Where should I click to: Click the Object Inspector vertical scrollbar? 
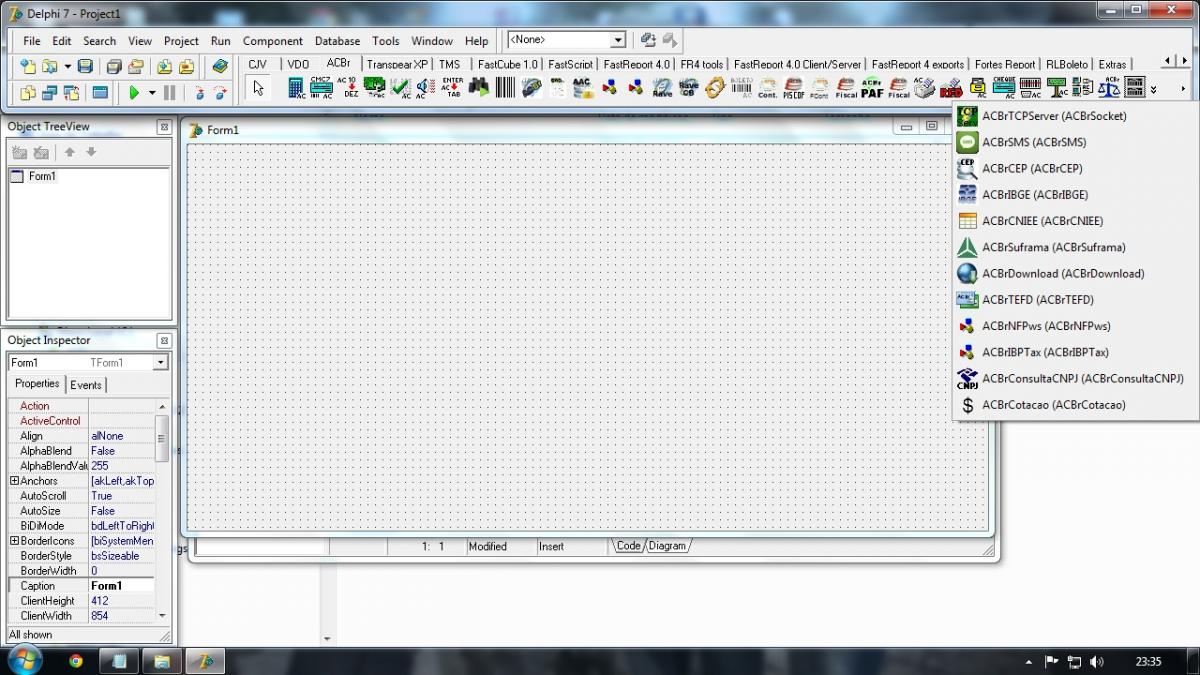pos(162,511)
